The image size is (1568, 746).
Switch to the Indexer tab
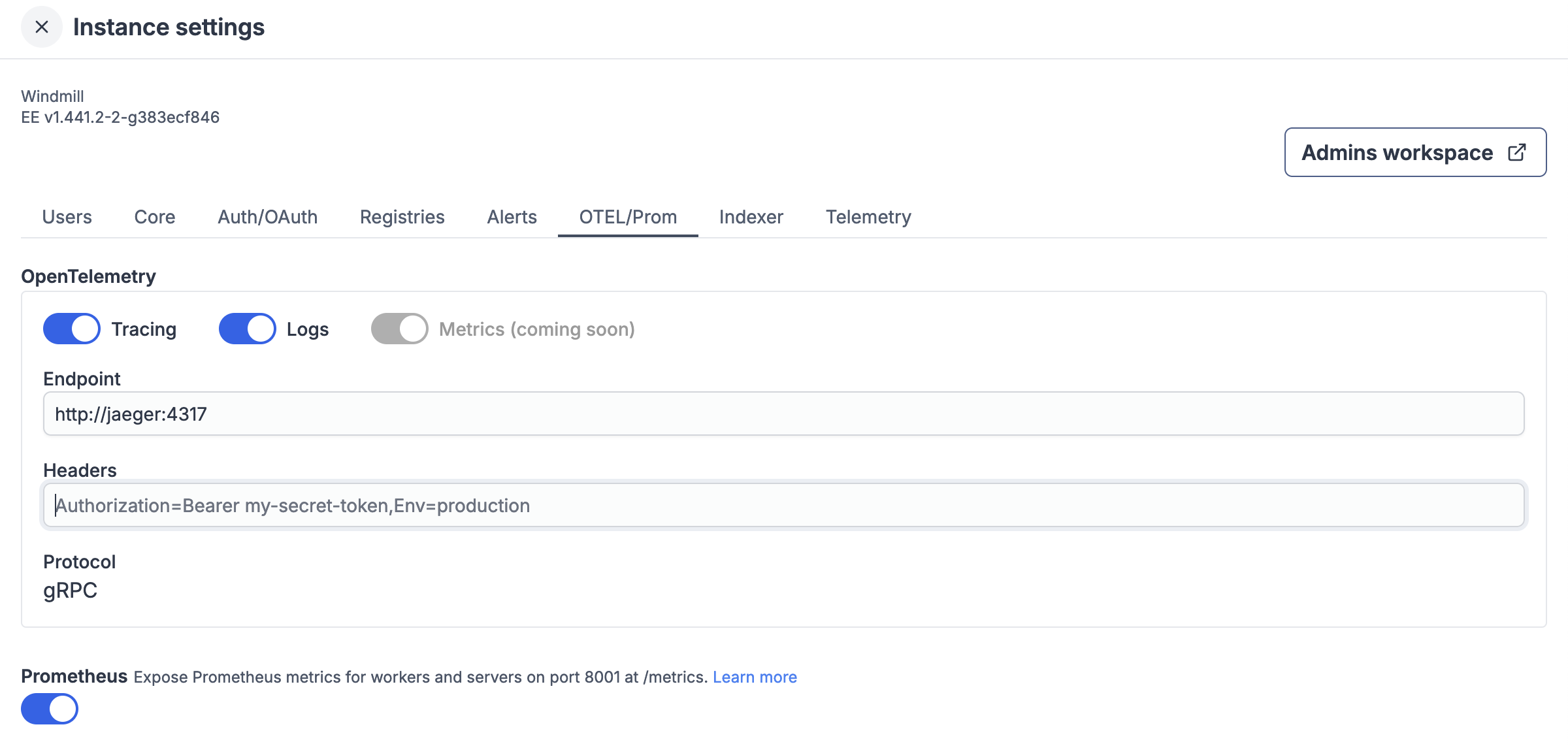751,217
